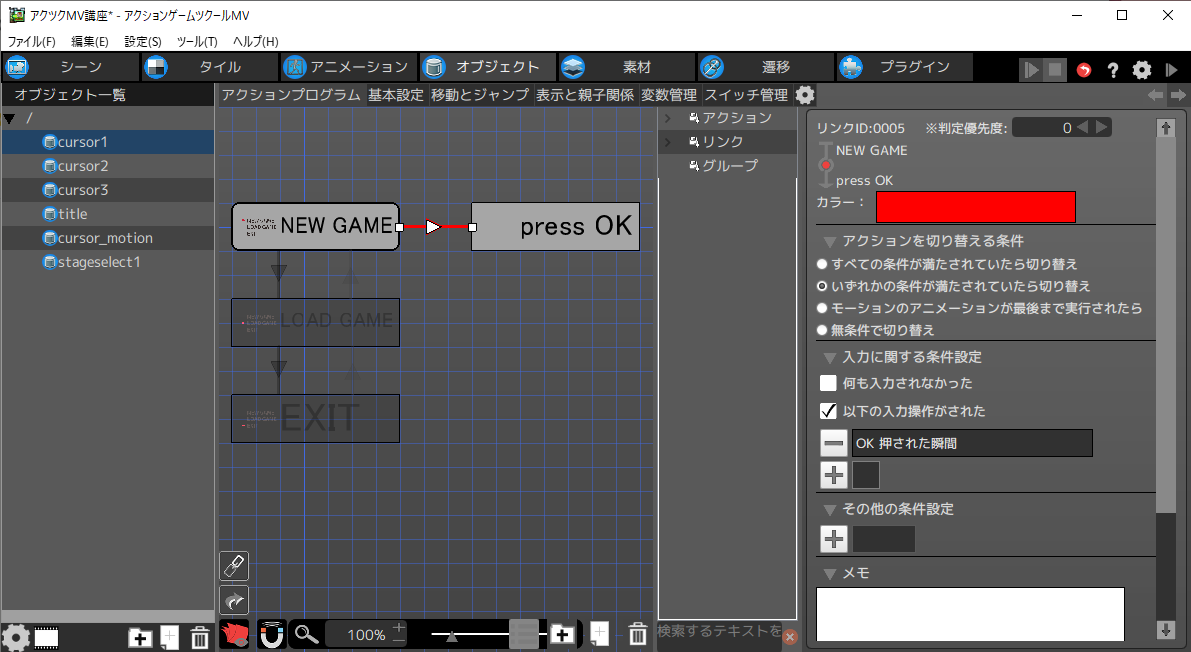1191x652 pixels.
Task: Click the gear icon beside スイッチ管理 tab
Action: [805, 95]
